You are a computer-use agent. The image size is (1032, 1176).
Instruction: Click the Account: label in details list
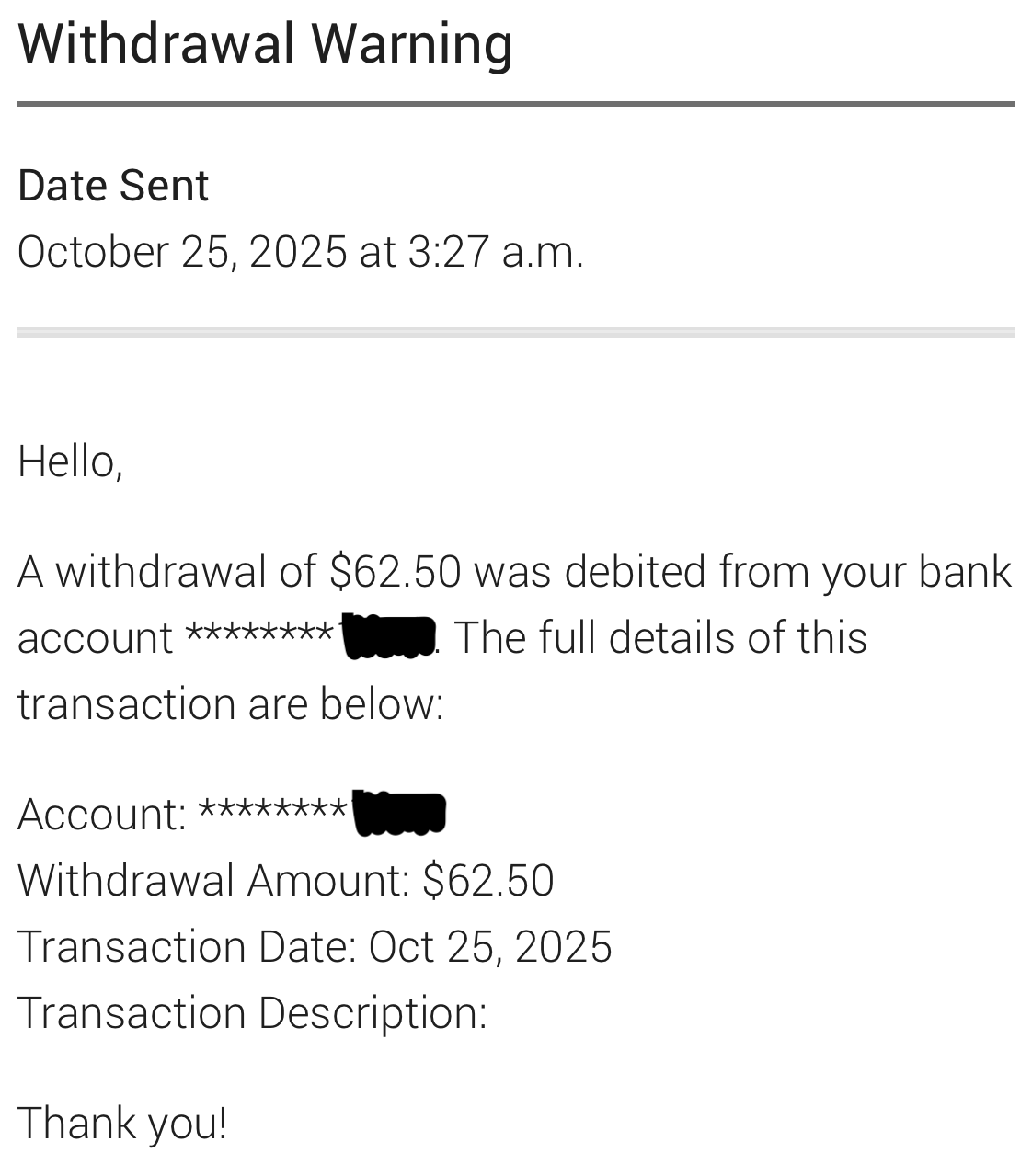click(101, 815)
